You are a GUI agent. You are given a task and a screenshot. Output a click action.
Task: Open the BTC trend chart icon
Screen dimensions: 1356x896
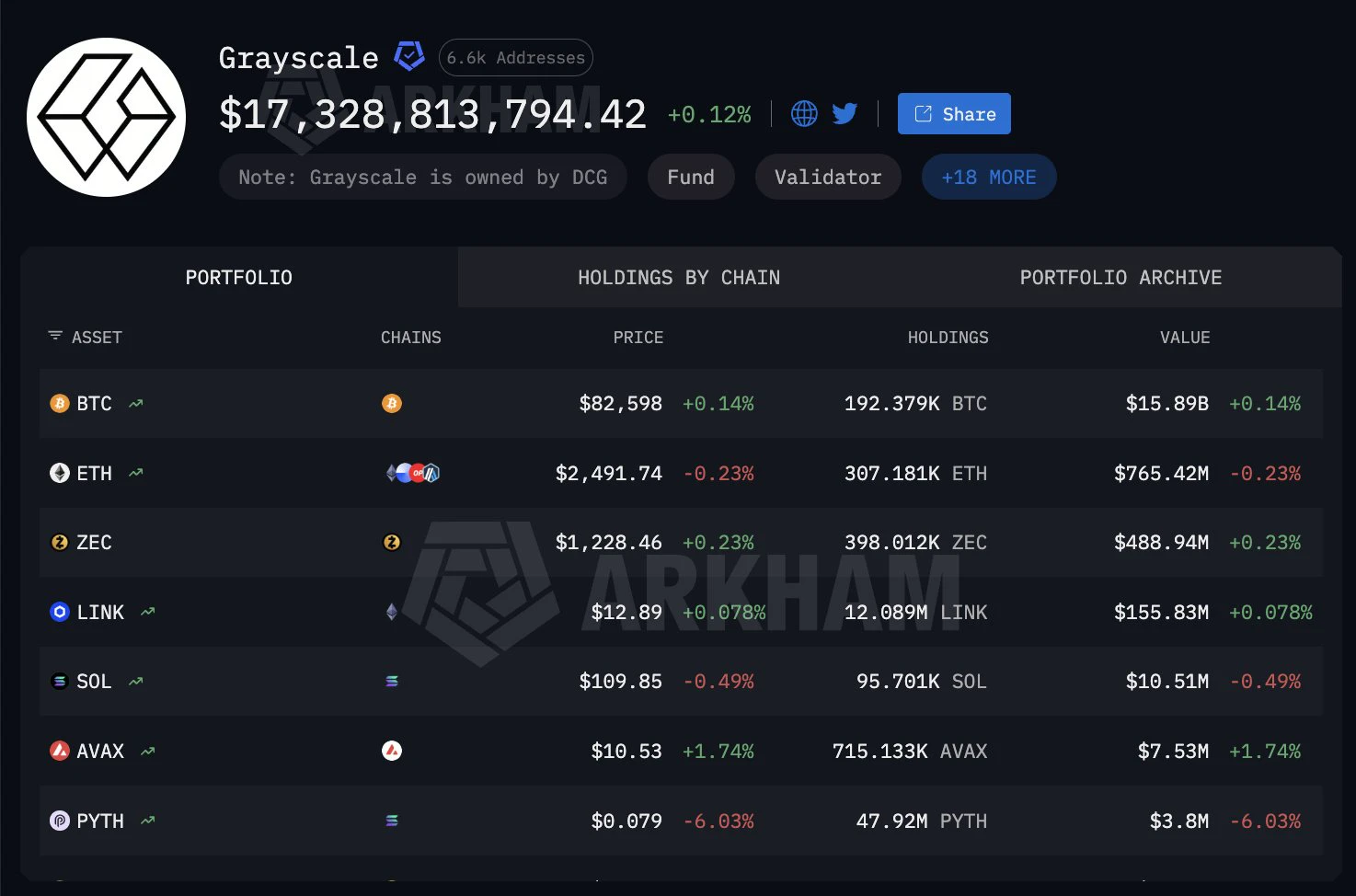point(136,403)
